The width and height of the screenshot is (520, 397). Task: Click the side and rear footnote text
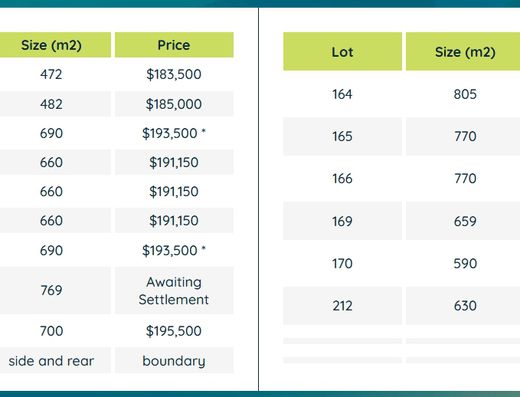(x=51, y=361)
